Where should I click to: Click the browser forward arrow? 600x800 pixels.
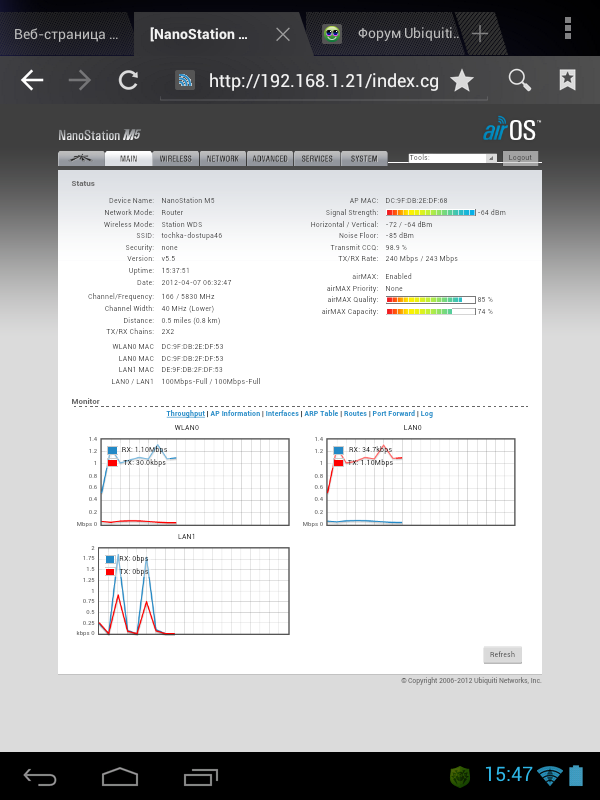(x=80, y=80)
